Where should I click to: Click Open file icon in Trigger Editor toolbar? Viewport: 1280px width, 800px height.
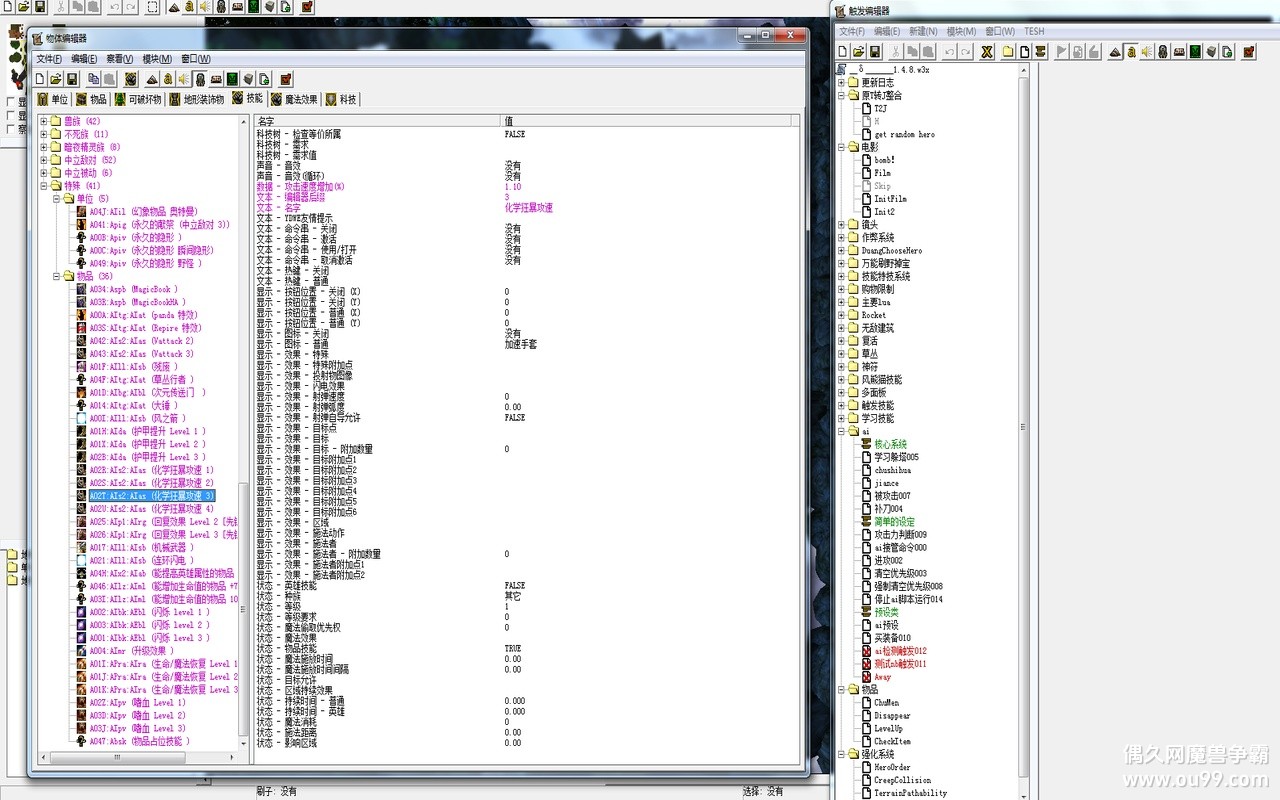(857, 51)
